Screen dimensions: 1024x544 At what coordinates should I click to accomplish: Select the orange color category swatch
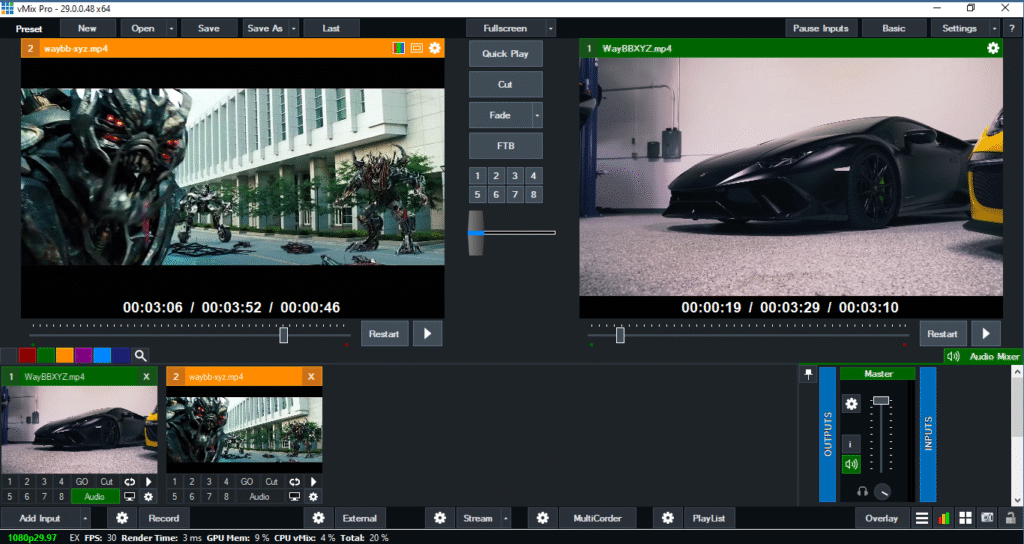tap(65, 355)
